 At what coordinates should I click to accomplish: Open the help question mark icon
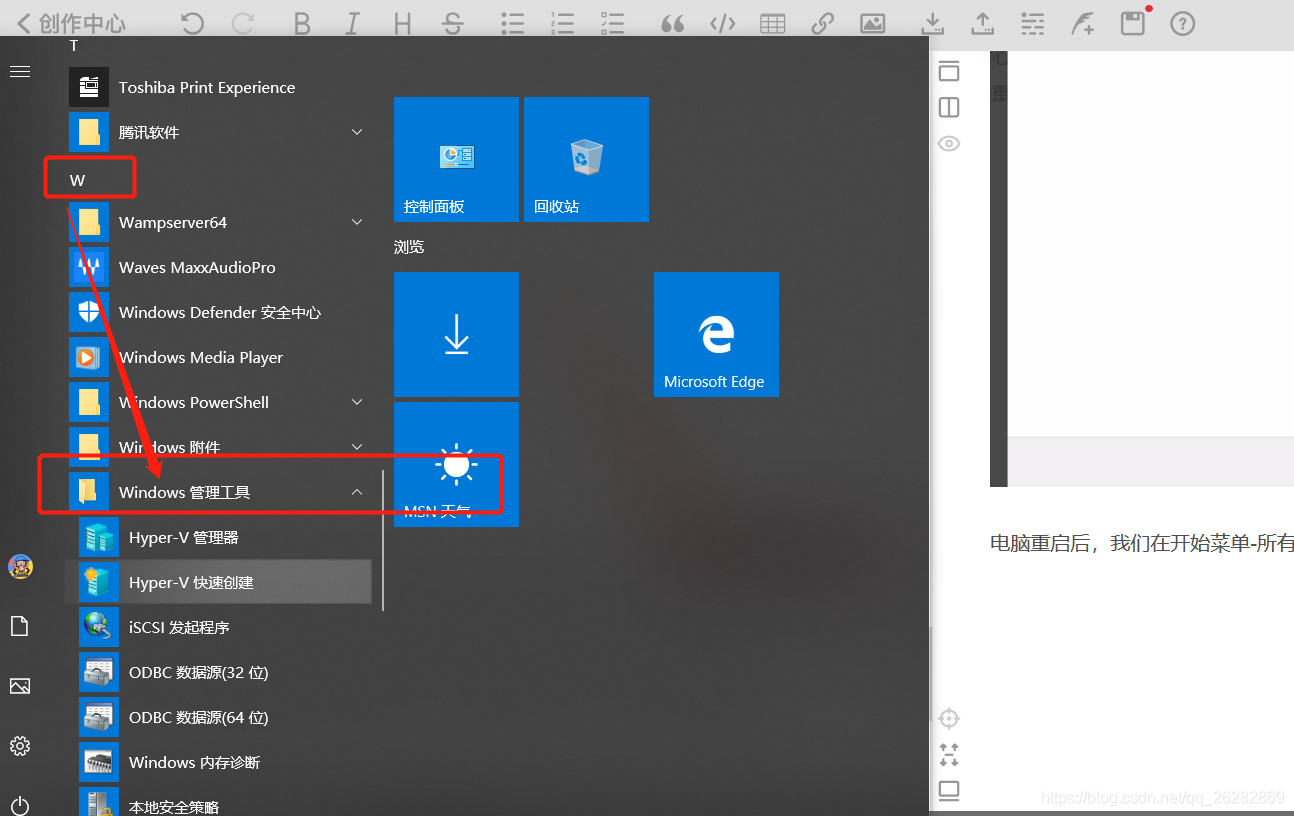1183,23
